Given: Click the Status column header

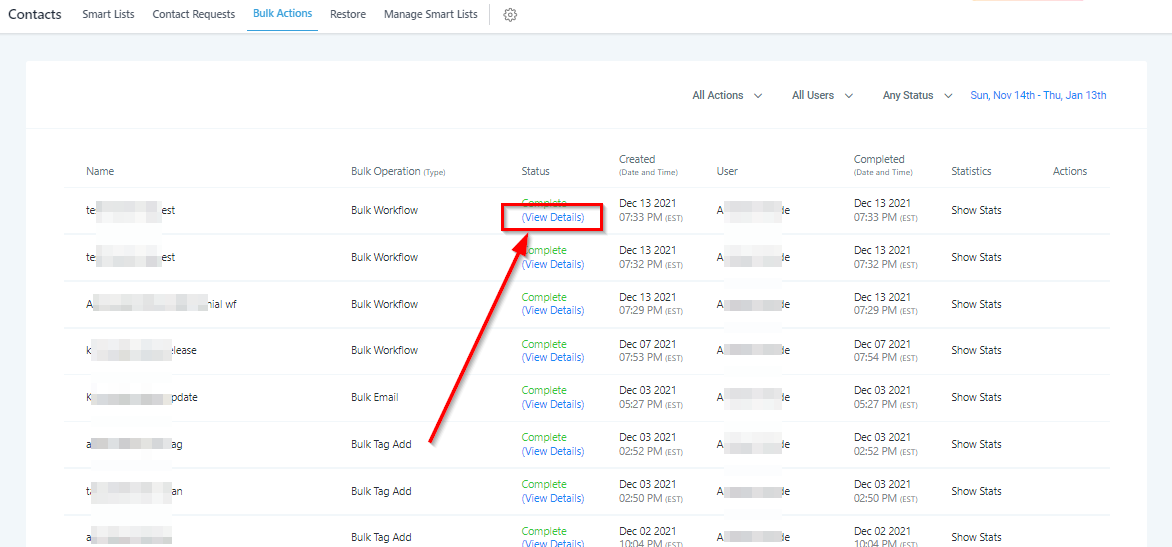Looking at the screenshot, I should tap(535, 172).
